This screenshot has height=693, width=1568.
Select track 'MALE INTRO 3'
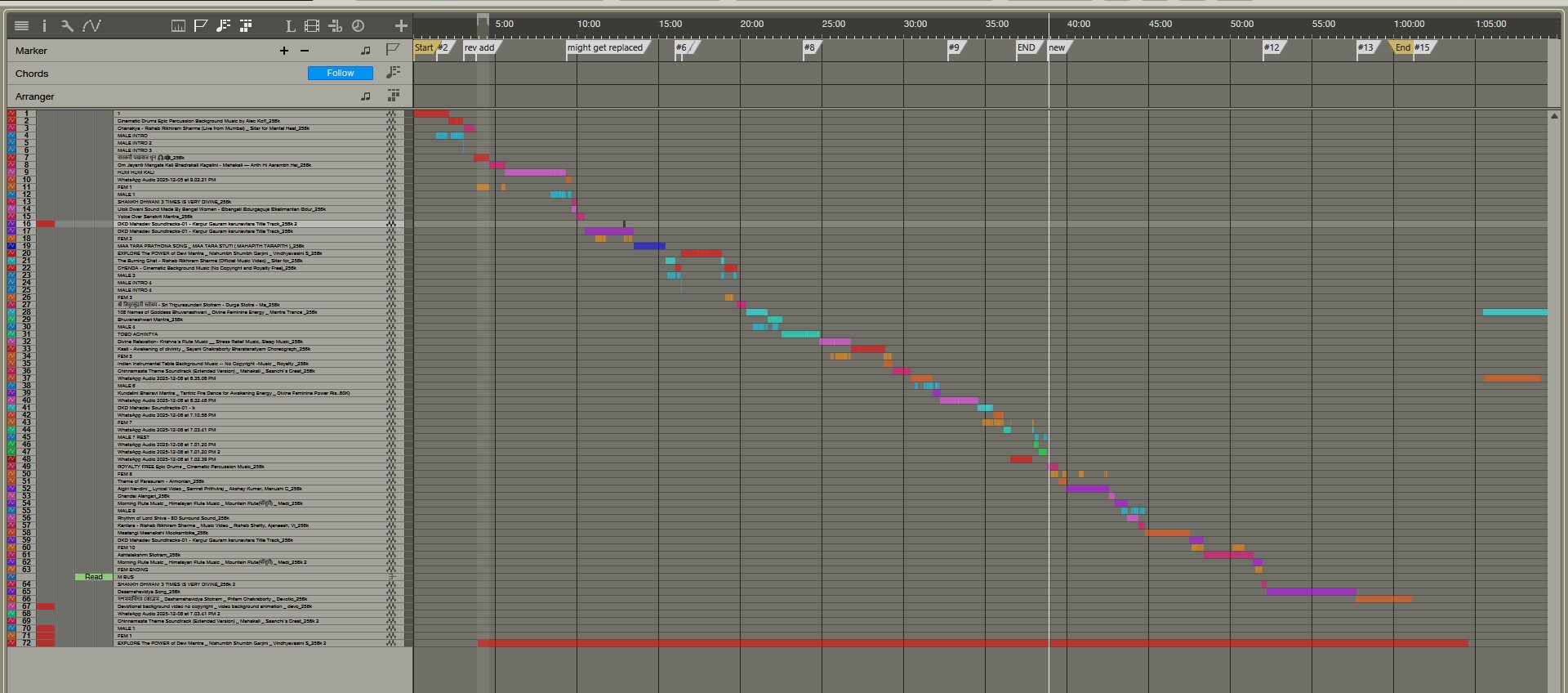[x=135, y=150]
